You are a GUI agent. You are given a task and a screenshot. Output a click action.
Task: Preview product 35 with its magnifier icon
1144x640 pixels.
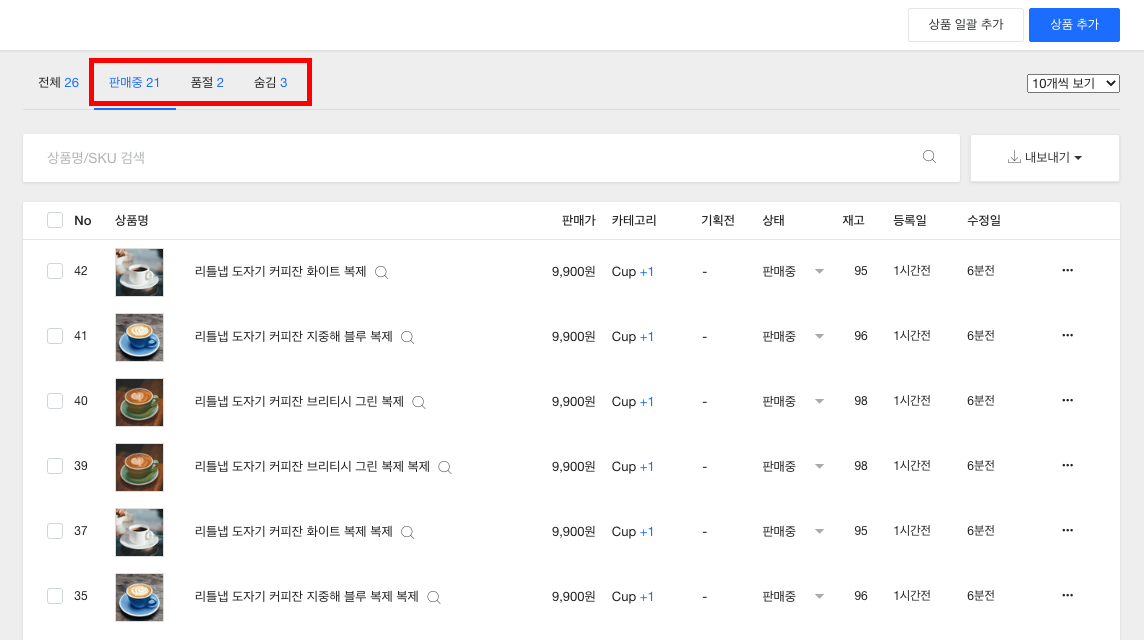pos(433,597)
